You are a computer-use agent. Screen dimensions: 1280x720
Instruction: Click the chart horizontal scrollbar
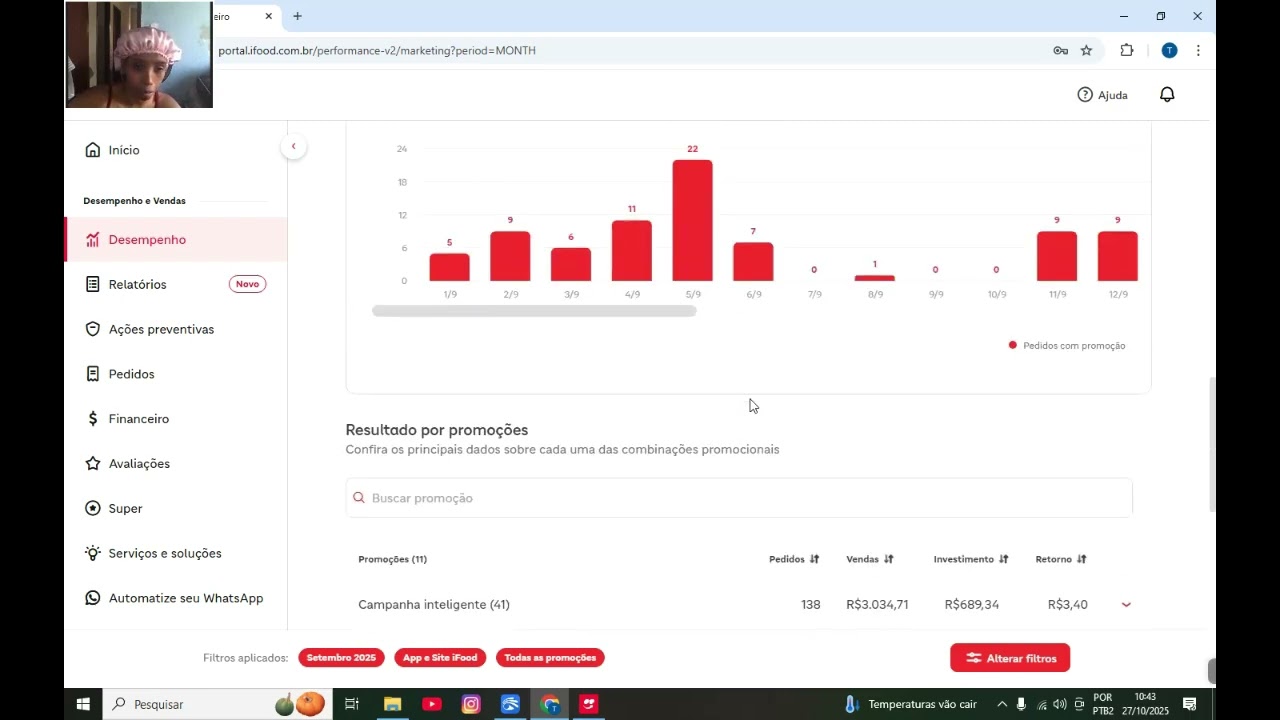click(534, 311)
